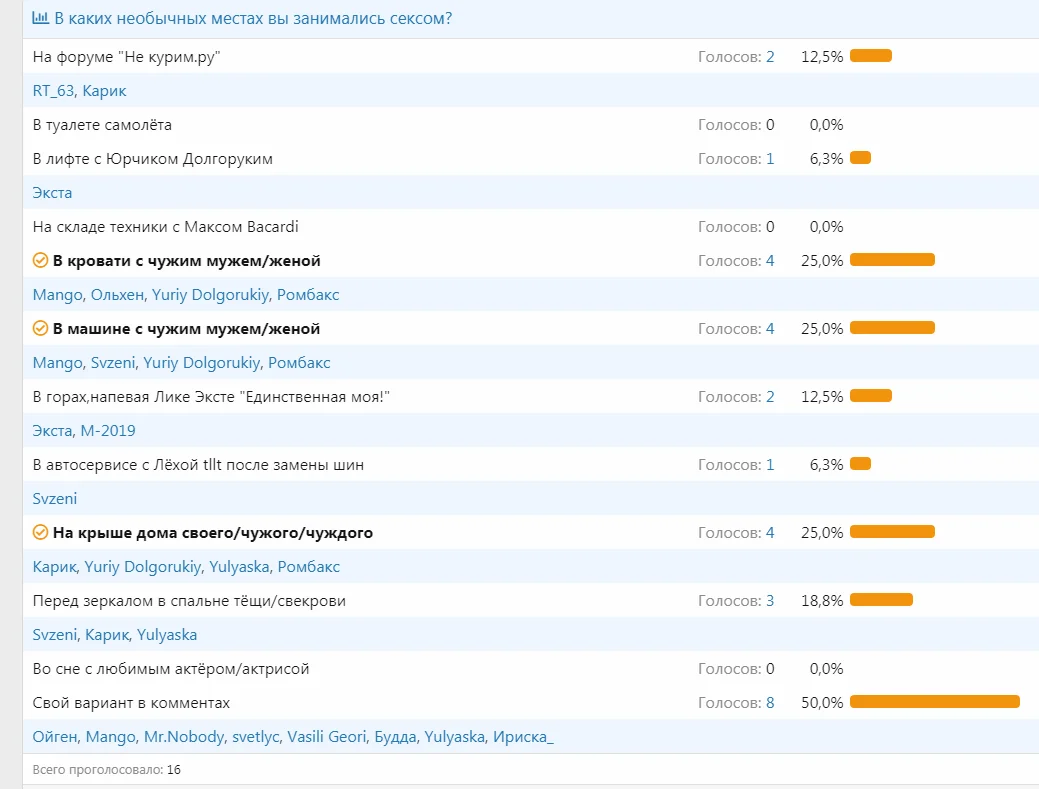
Task: Click option 'На форуме "Не курим.ру"'
Action: (126, 57)
